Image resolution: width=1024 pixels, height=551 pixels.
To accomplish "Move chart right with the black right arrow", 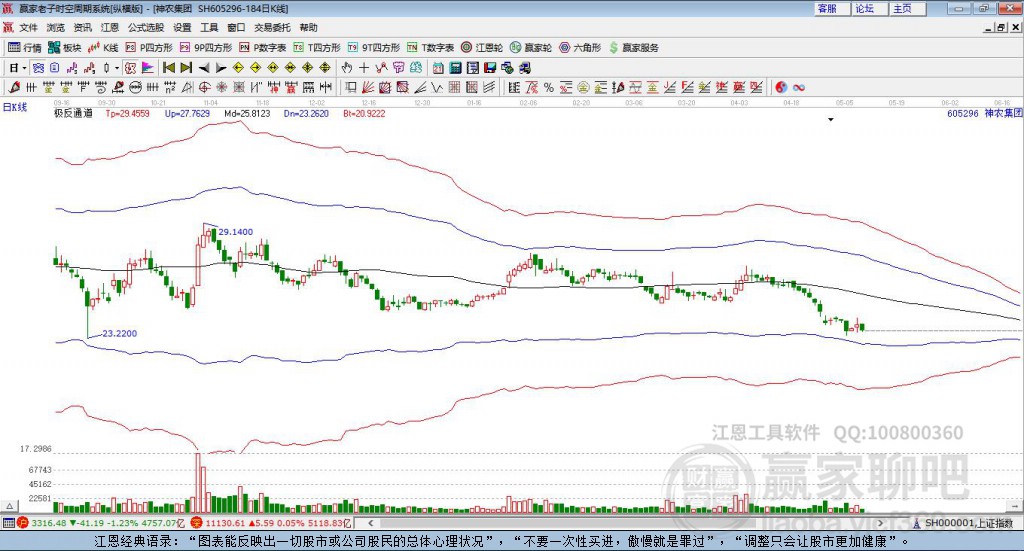I will [x=221, y=68].
